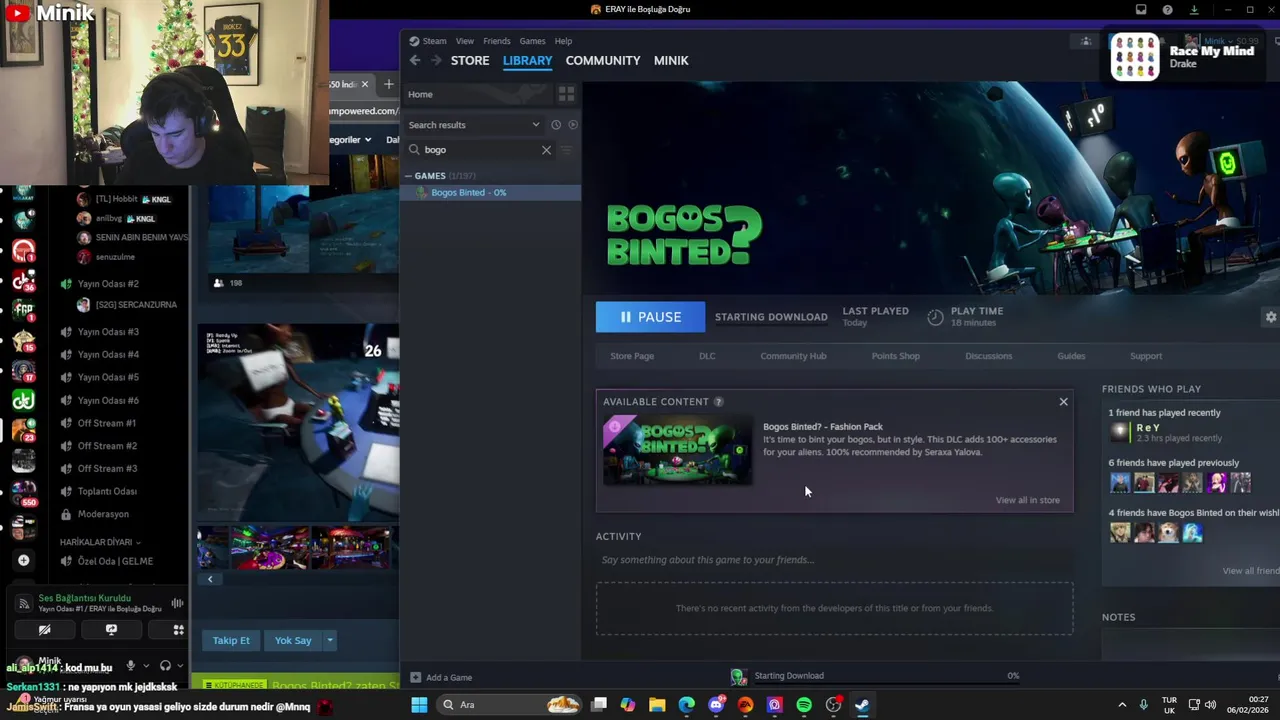The width and height of the screenshot is (1280, 720).
Task: Open Discord from the Windows taskbar
Action: (x=716, y=705)
